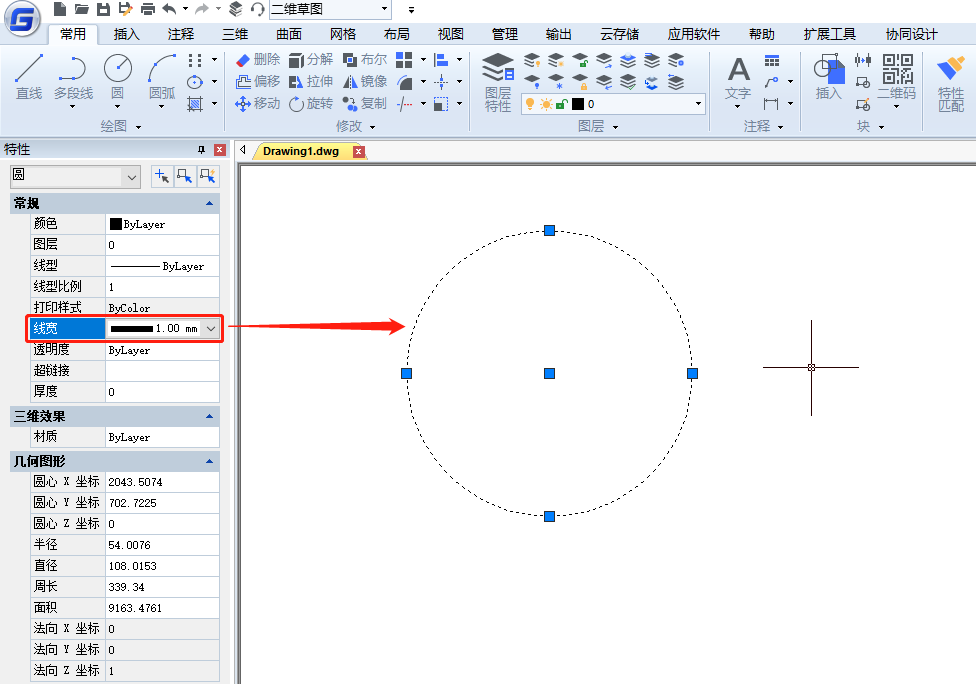Click the application logo menu button
The height and width of the screenshot is (684, 976).
pyautogui.click(x=22, y=19)
